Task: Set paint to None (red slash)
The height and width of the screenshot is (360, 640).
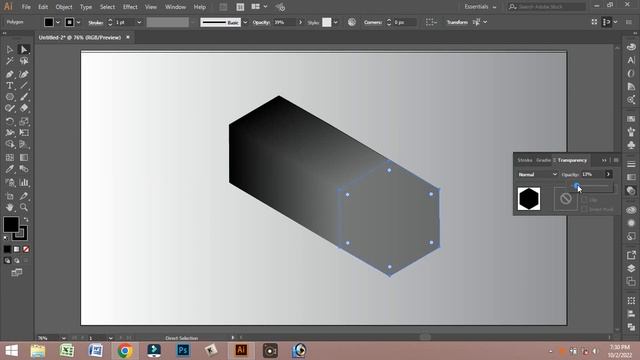Action: 26,249
